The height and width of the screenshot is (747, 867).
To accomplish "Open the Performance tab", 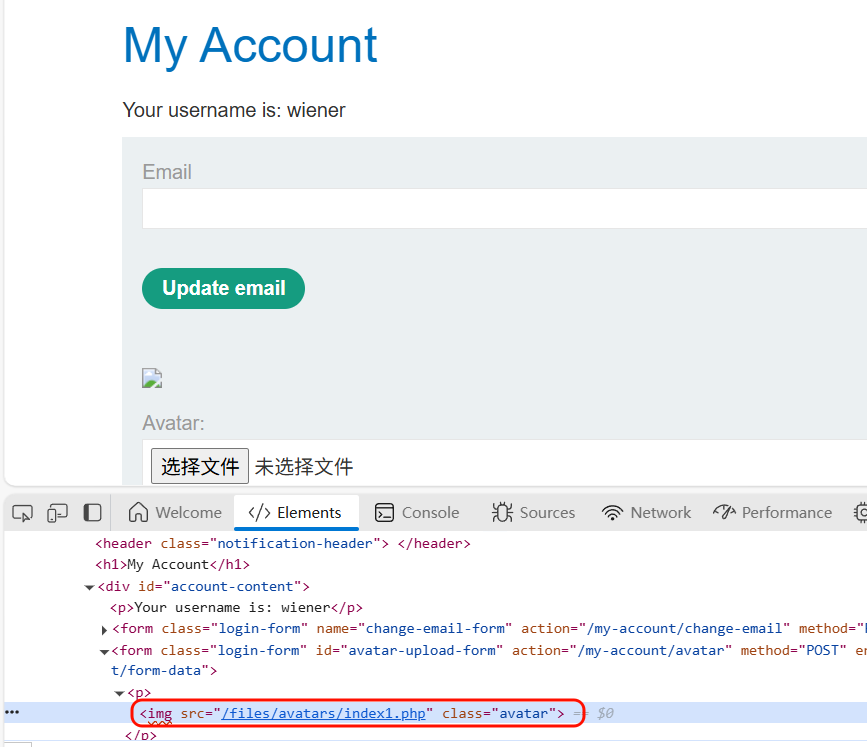I will (772, 513).
